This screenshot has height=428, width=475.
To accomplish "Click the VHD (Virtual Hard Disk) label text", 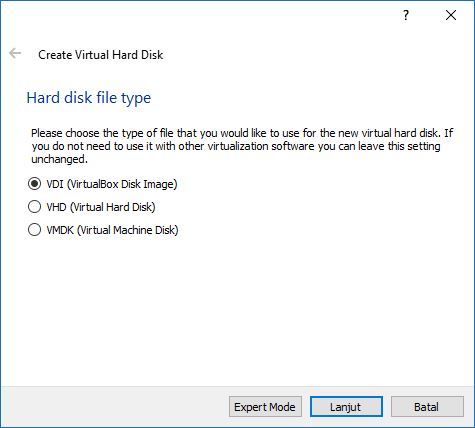I will click(x=101, y=207).
